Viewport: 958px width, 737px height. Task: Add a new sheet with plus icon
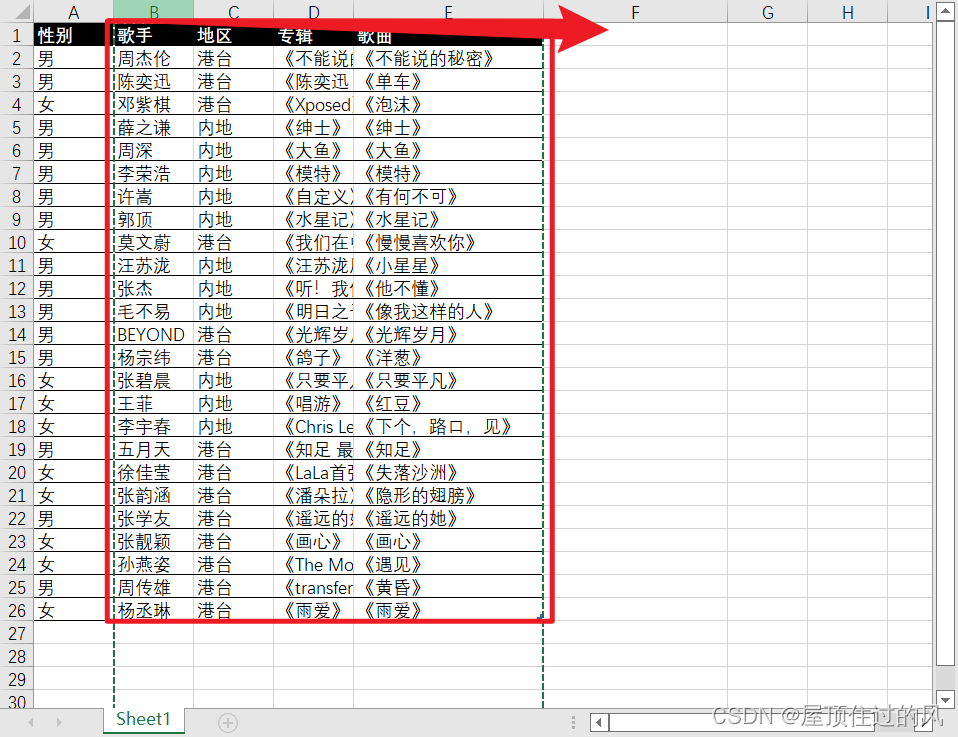click(228, 723)
